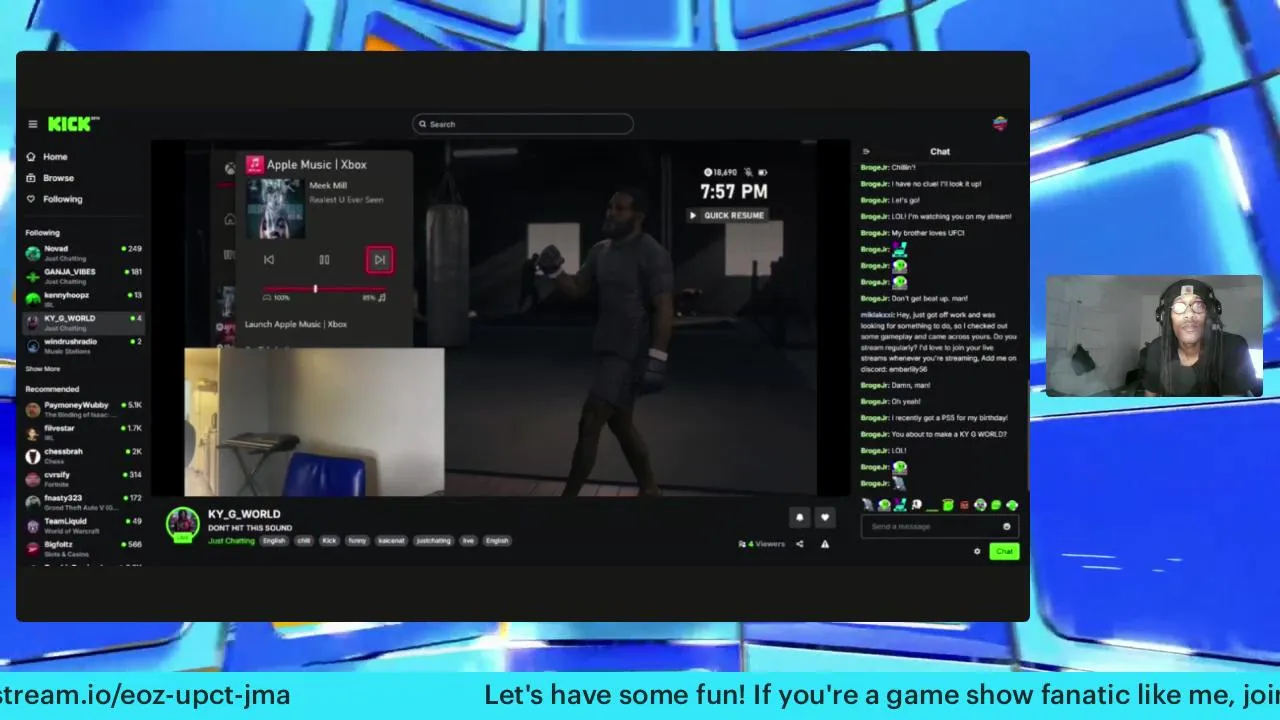Click the Chat panel header
Screen dimensions: 1280x720
940,152
